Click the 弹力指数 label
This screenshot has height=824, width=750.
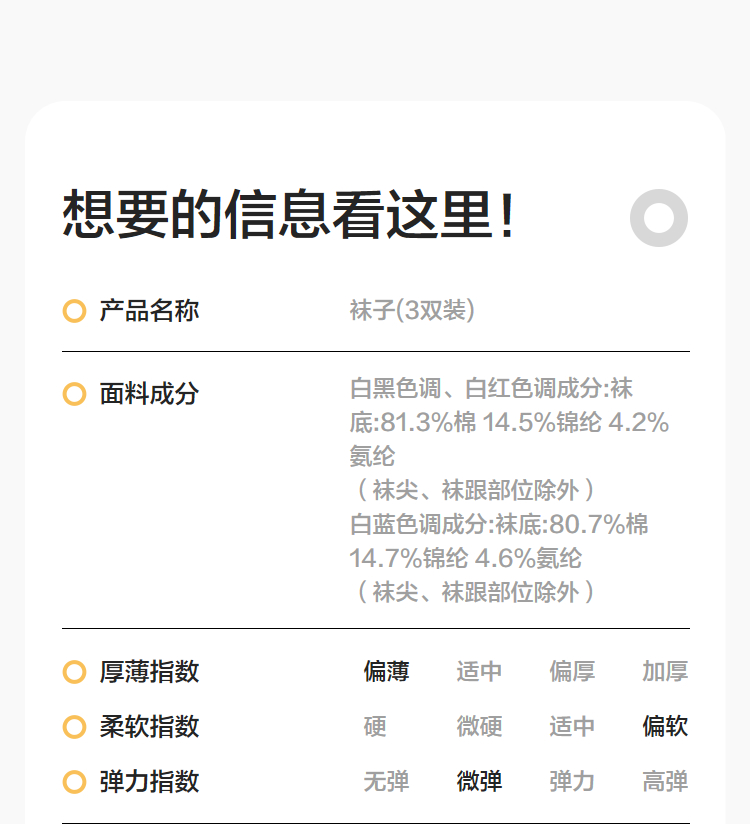point(149,782)
